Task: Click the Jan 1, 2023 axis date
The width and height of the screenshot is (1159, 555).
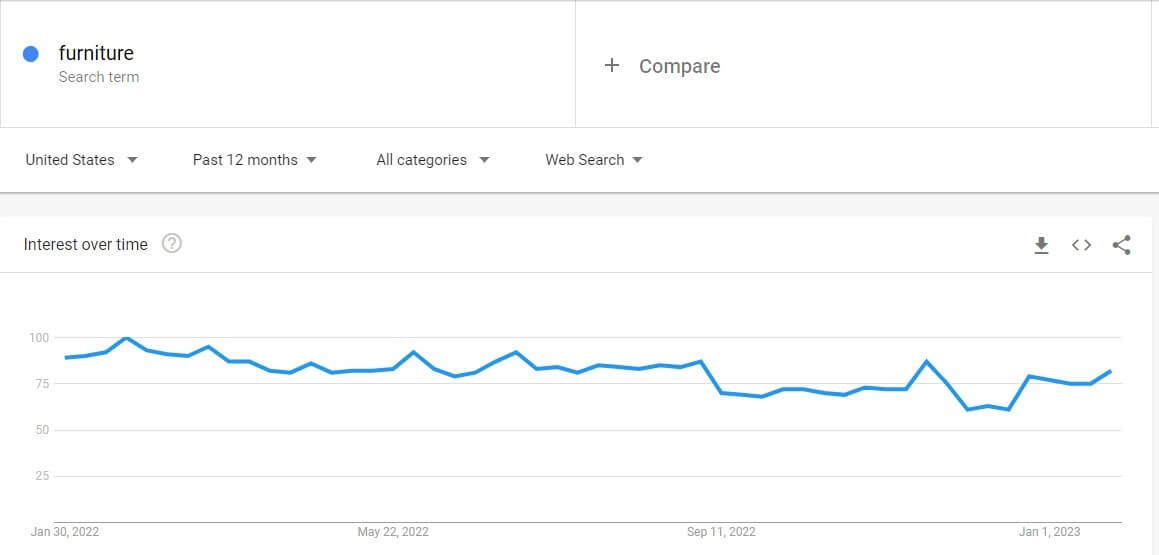Action: point(1050,532)
